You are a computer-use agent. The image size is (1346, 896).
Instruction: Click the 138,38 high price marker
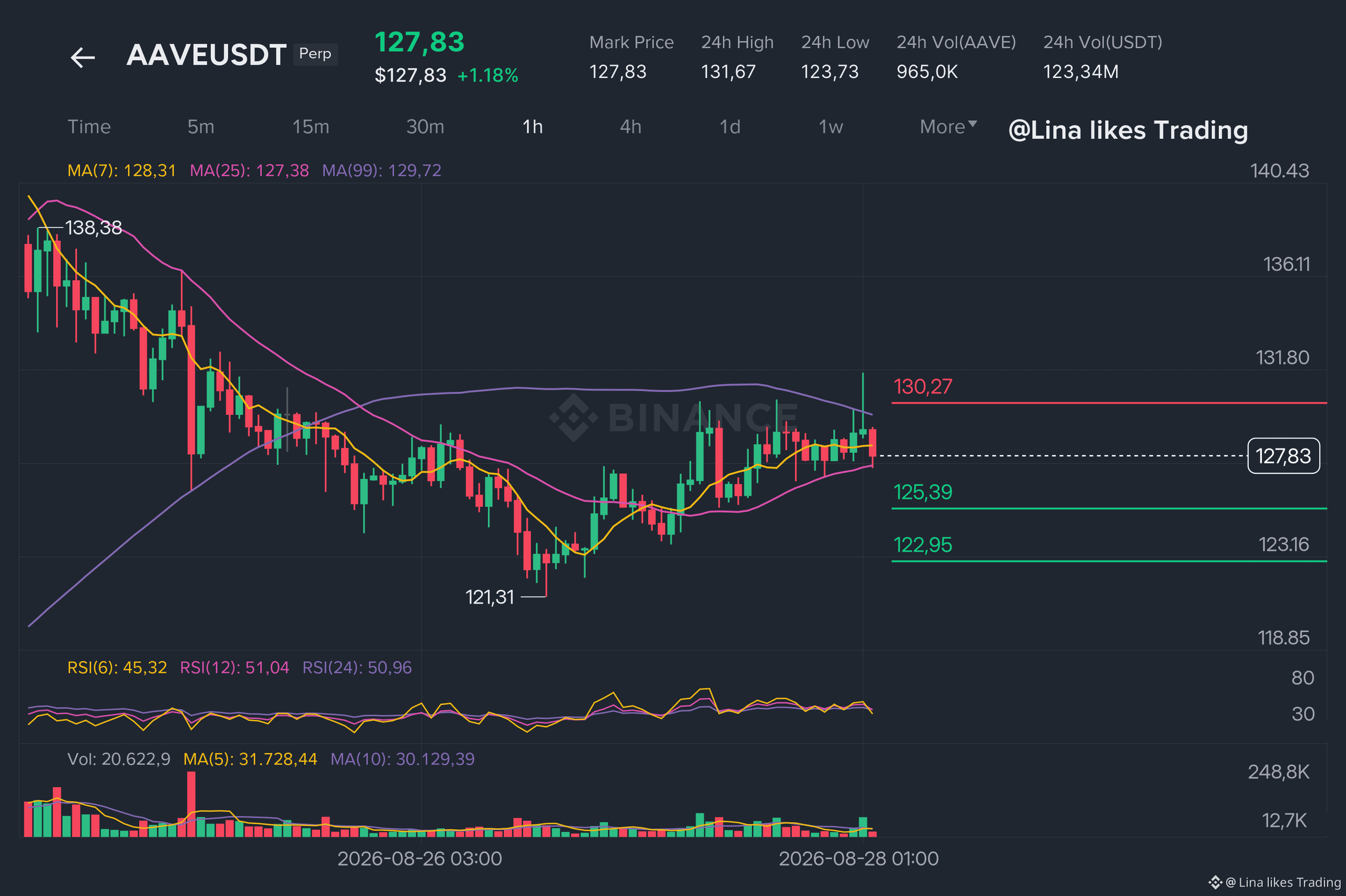pyautogui.click(x=94, y=228)
